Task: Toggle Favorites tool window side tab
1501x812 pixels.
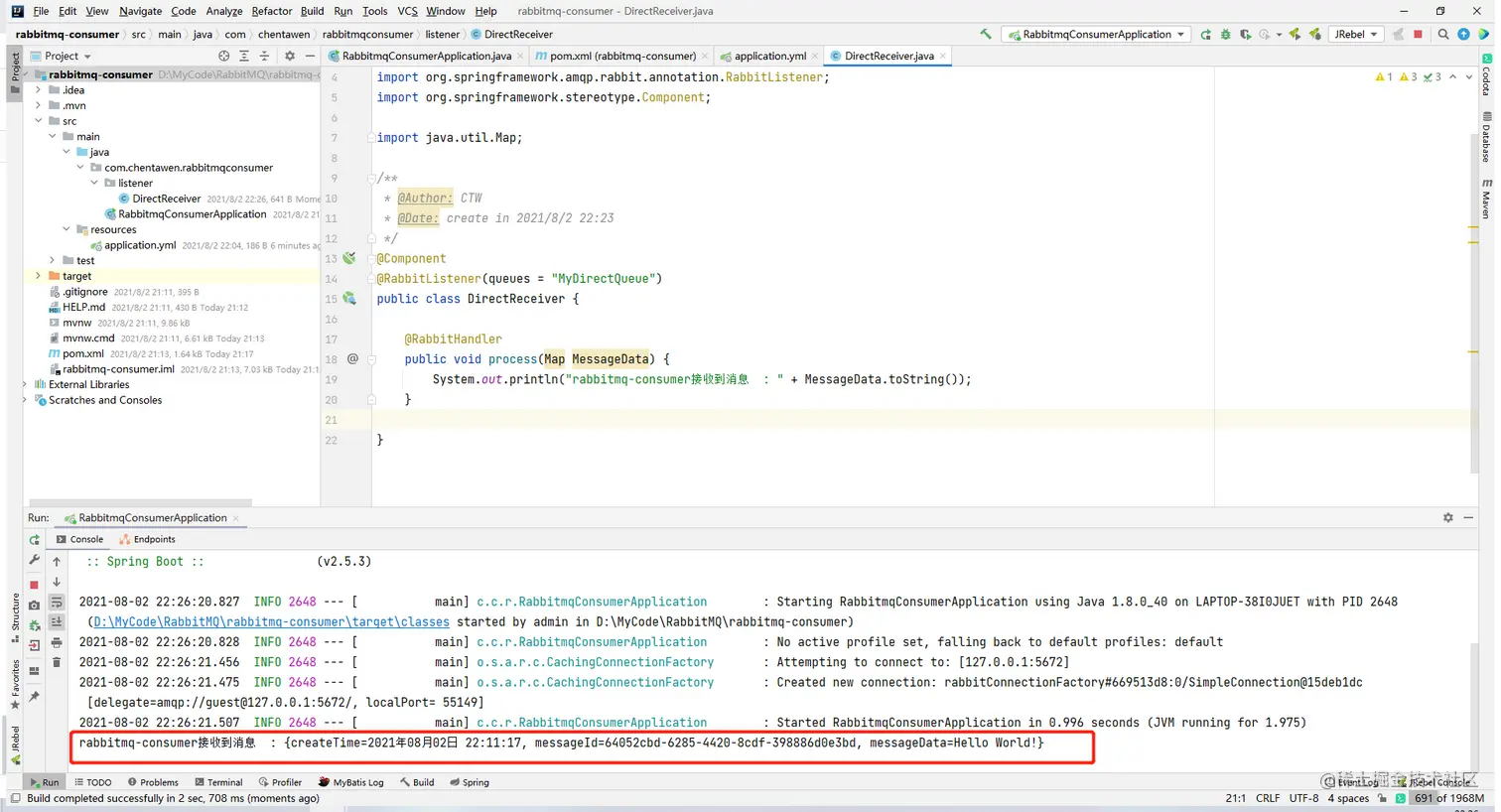Action: coord(15,685)
